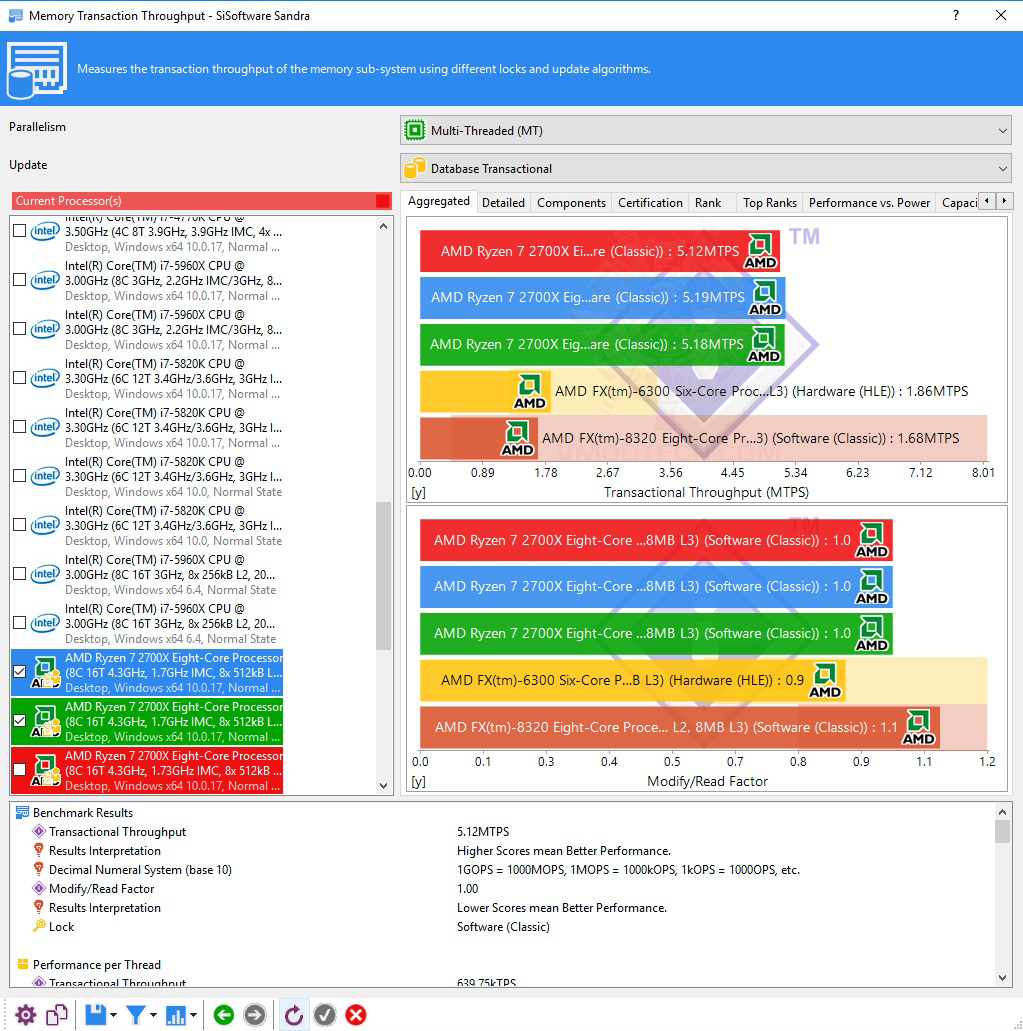Switch to the Components tab
The height and width of the screenshot is (1031, 1023).
pyautogui.click(x=571, y=203)
